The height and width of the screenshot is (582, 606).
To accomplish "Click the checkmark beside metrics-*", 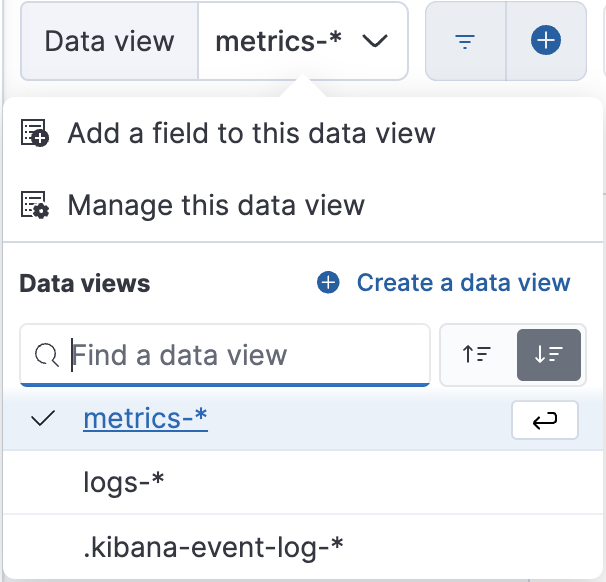I will pos(43,419).
